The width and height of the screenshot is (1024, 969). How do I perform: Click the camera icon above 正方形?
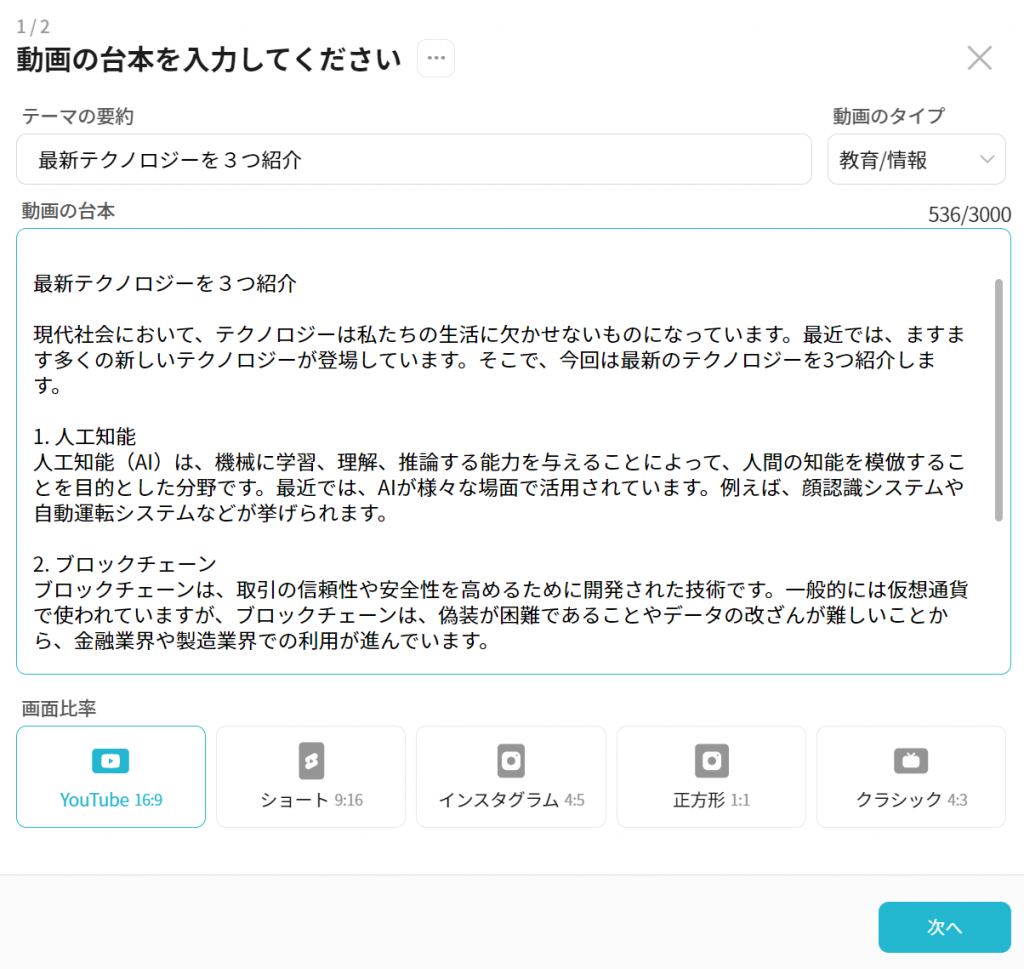711,761
